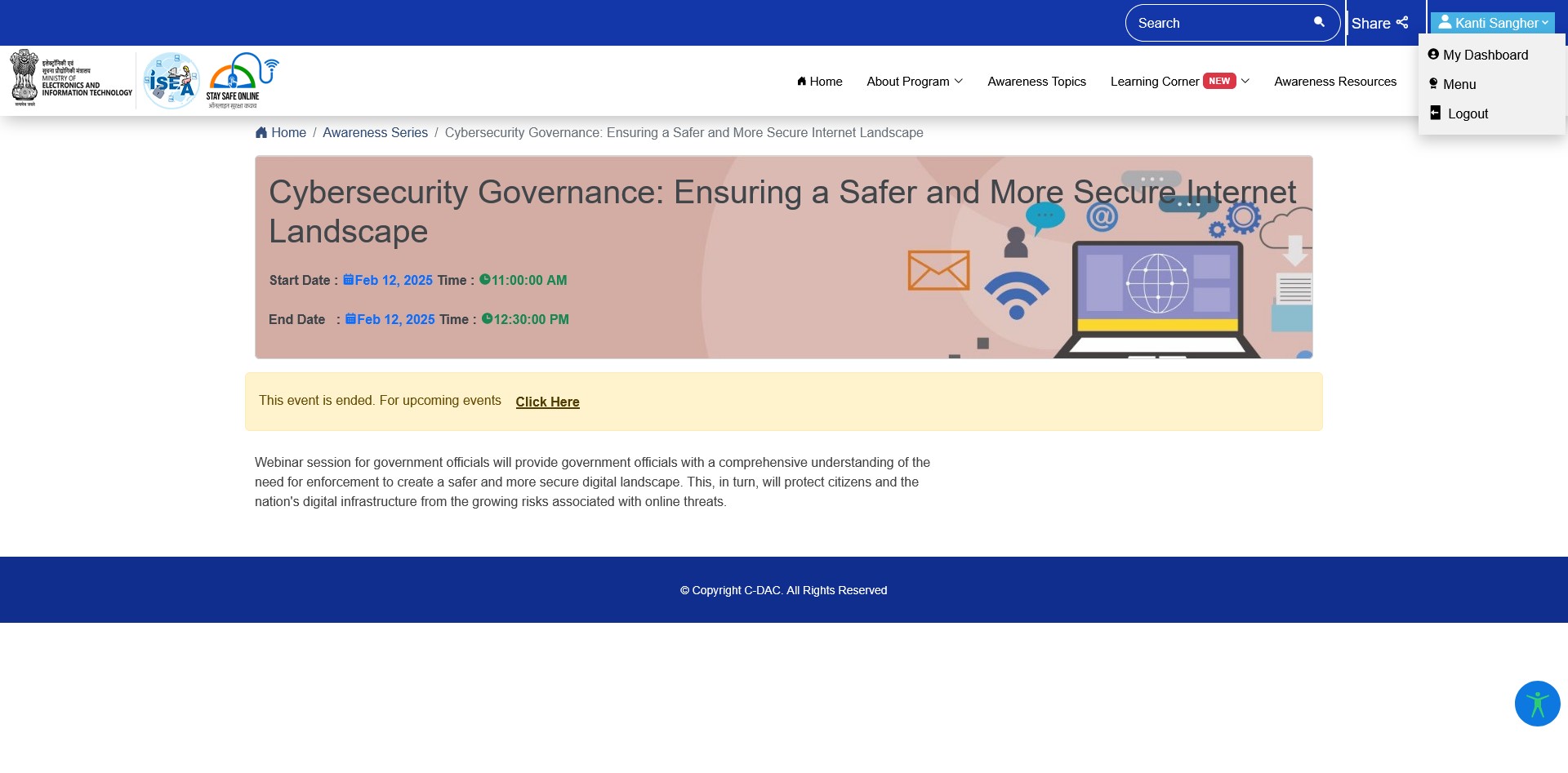
Task: Click the ISEA logo
Action: coord(171,81)
